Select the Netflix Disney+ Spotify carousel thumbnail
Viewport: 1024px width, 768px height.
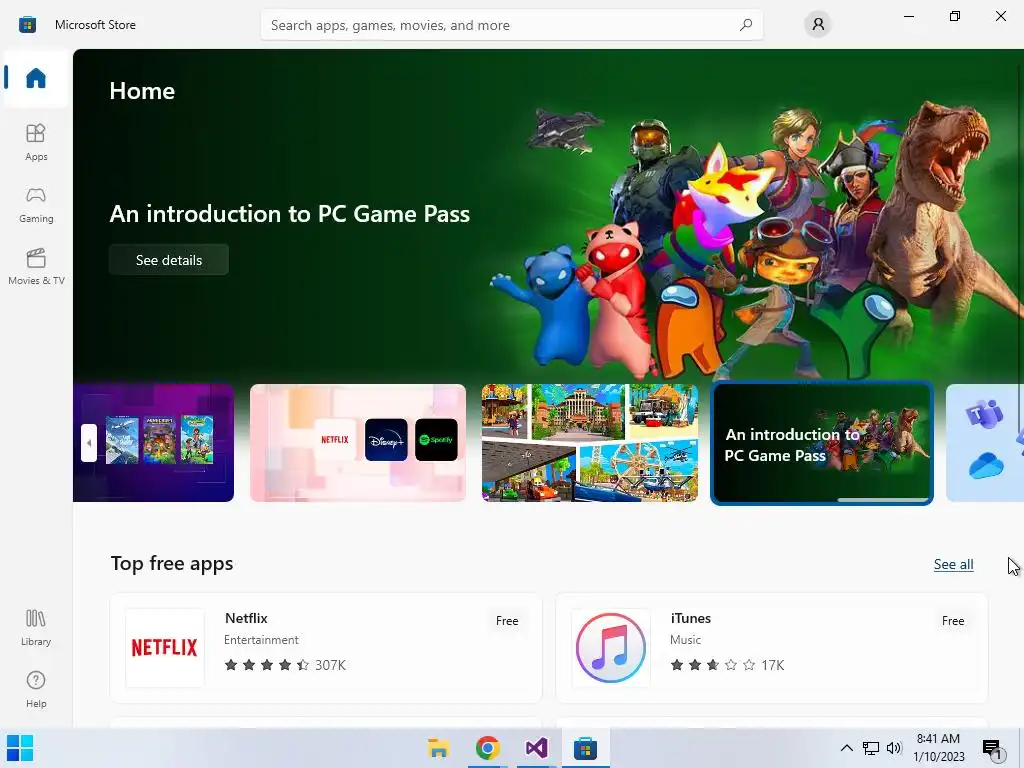click(358, 443)
